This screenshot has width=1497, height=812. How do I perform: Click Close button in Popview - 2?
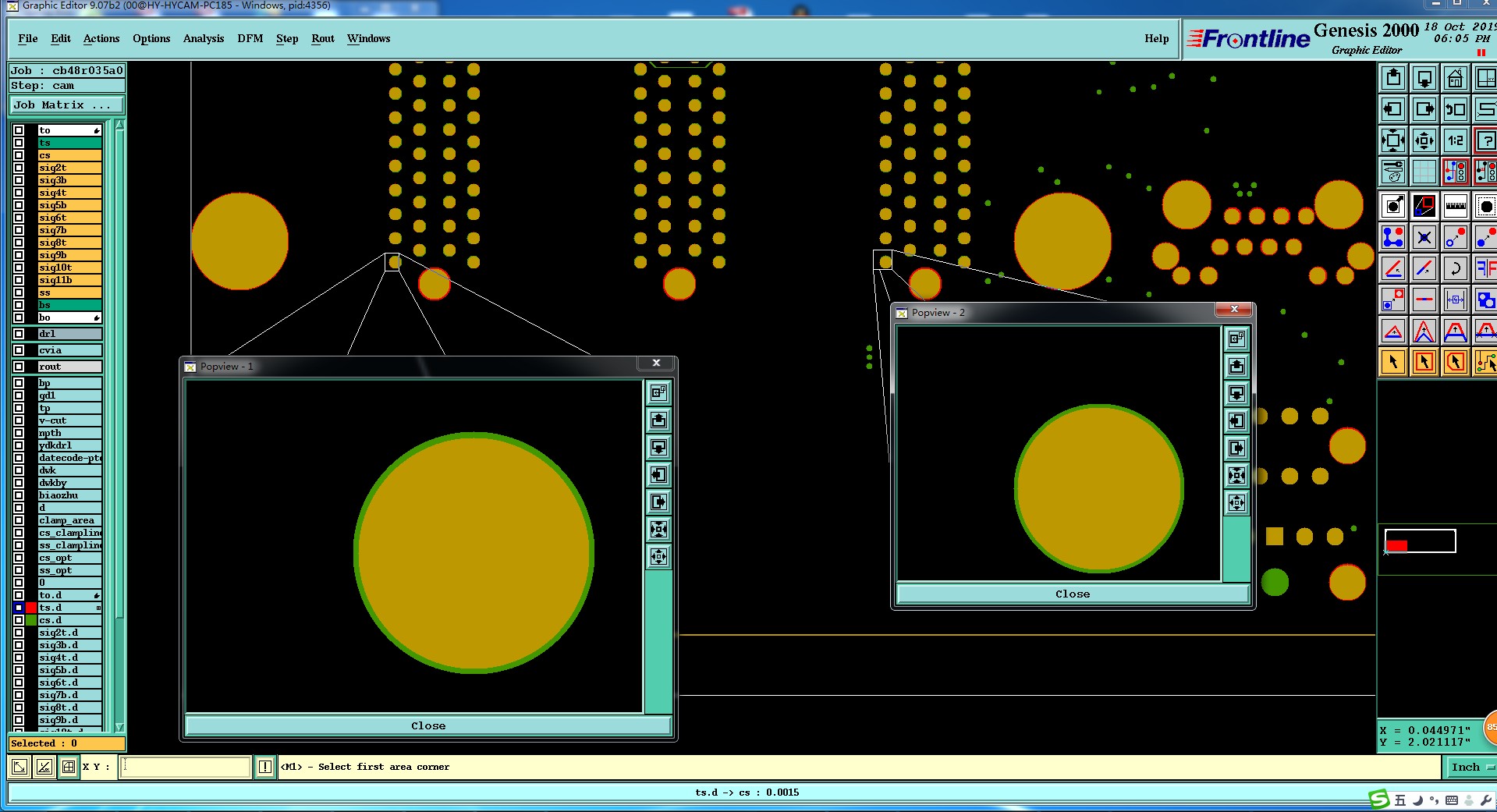point(1073,594)
